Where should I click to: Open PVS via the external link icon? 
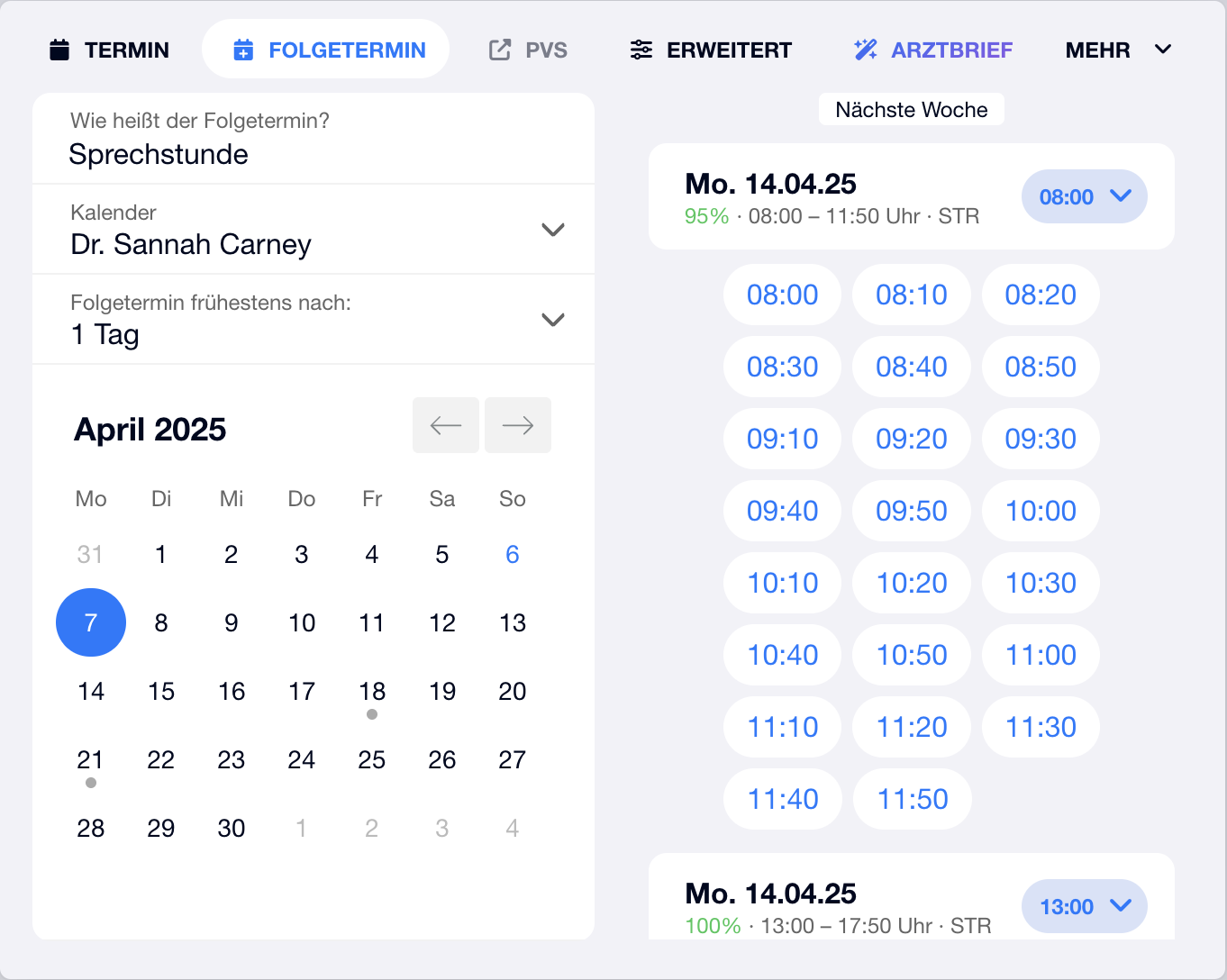click(499, 50)
